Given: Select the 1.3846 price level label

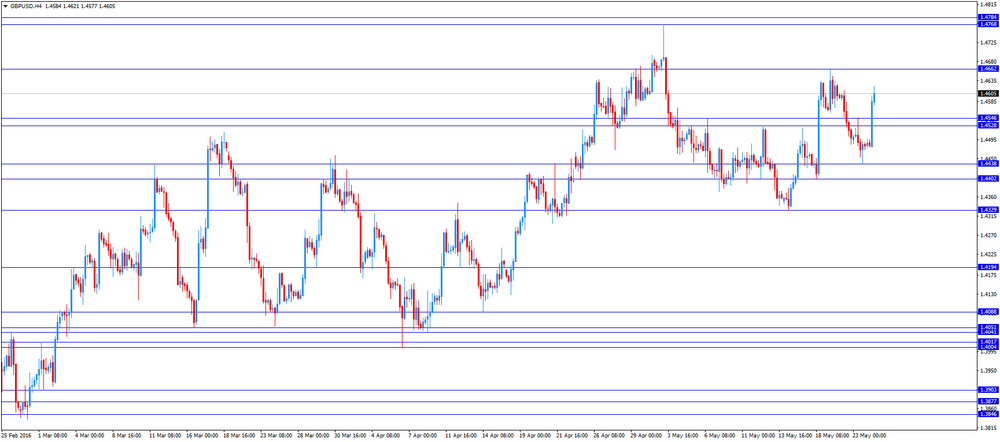Looking at the screenshot, I should pyautogui.click(x=988, y=414).
